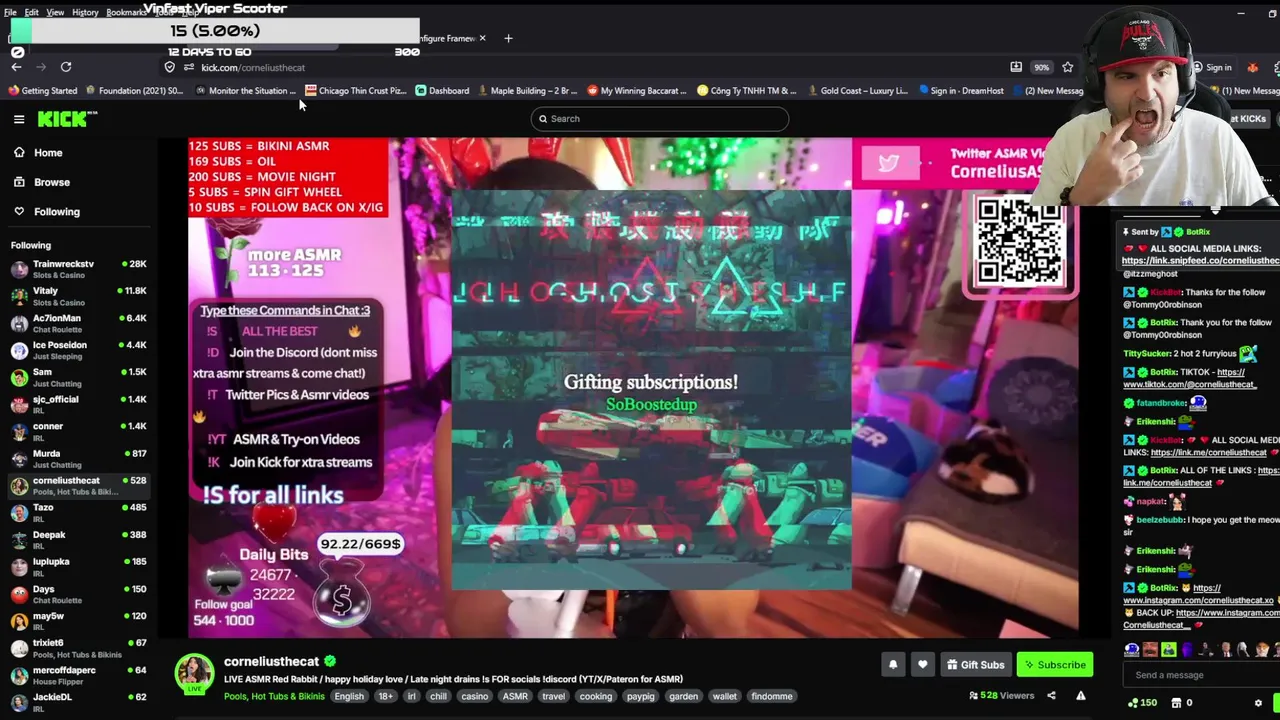The height and width of the screenshot is (720, 1280).
Task: Click the green Subscribe button
Action: coord(1054,664)
